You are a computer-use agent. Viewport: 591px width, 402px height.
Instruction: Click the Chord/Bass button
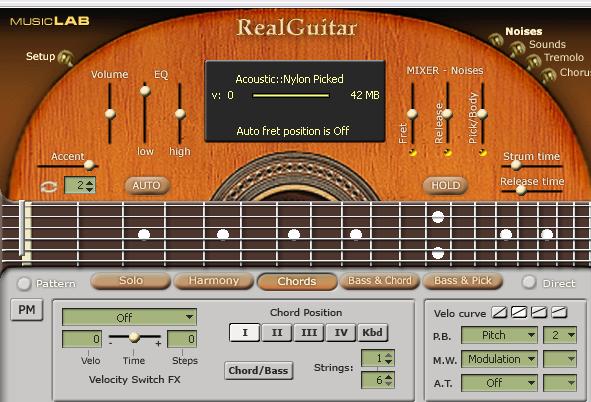point(259,370)
